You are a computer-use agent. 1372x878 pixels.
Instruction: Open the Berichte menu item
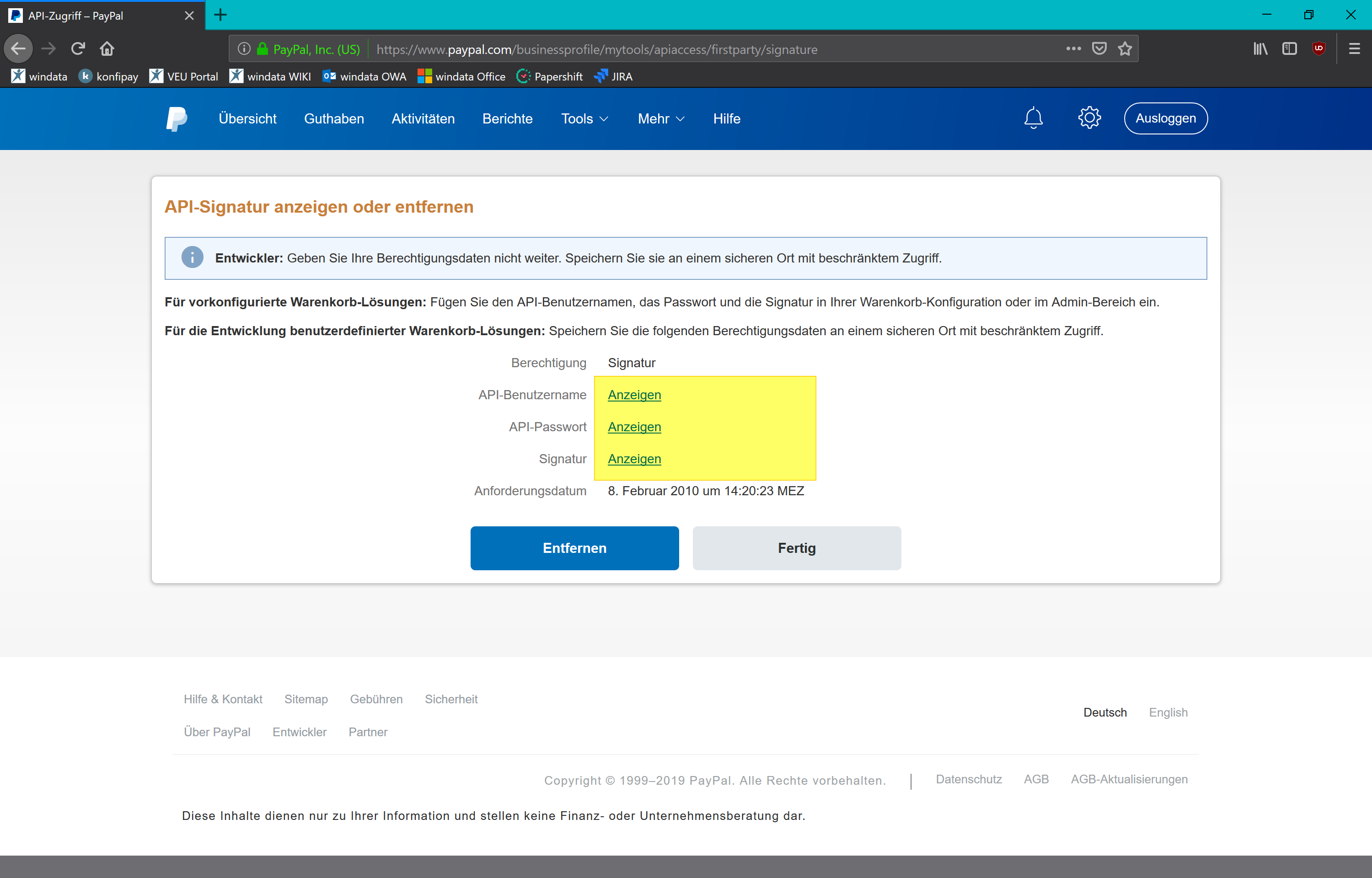pyautogui.click(x=507, y=118)
